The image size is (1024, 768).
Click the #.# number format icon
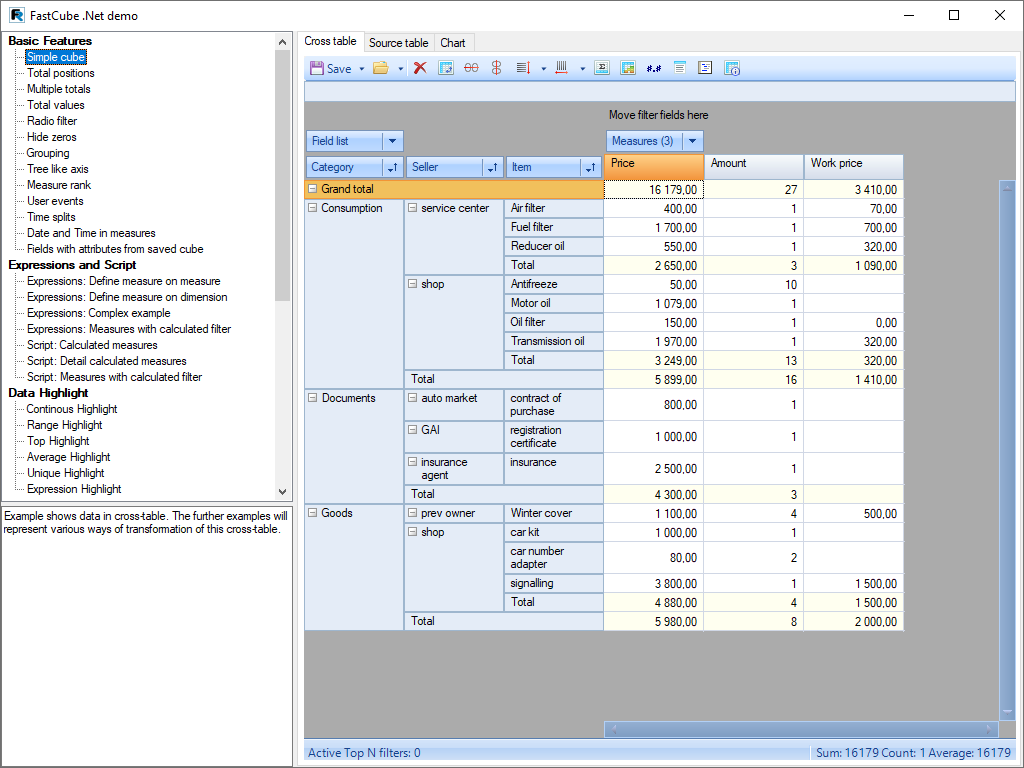654,68
